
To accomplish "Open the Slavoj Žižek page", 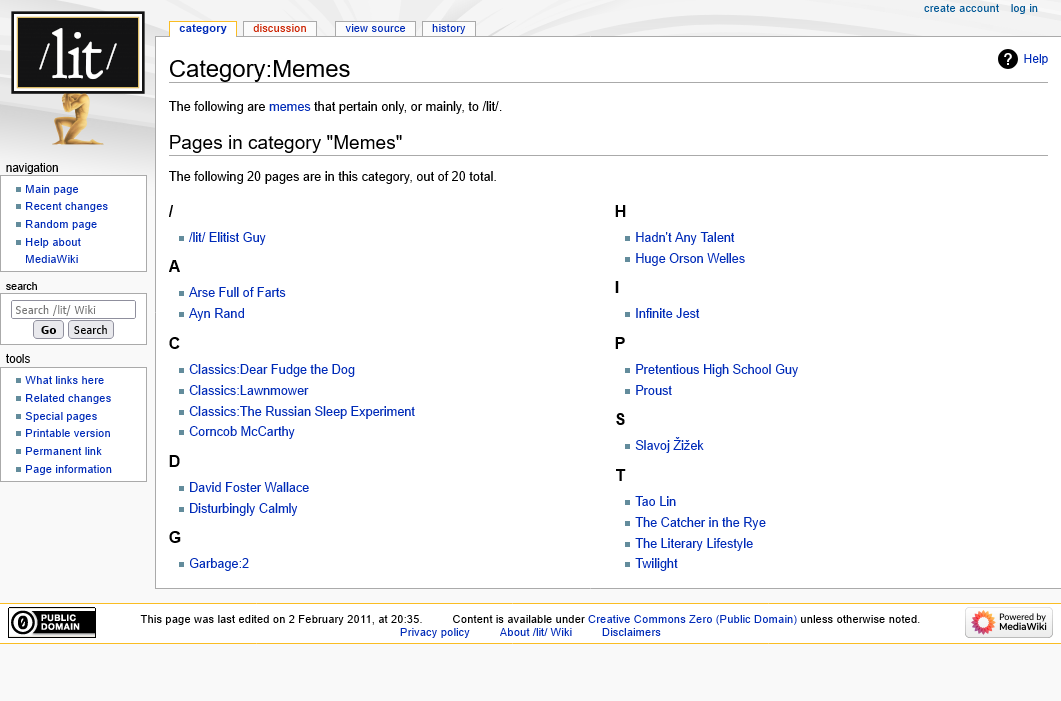I will pos(669,445).
